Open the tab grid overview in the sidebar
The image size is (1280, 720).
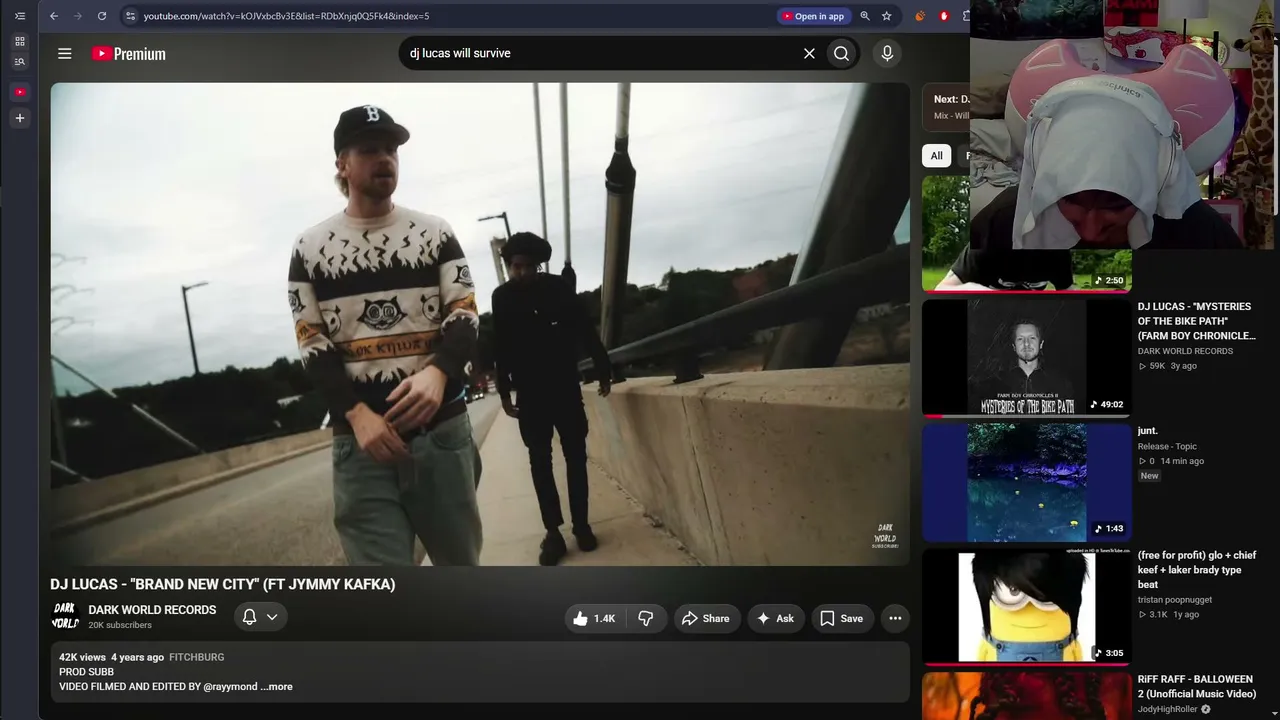(20, 42)
